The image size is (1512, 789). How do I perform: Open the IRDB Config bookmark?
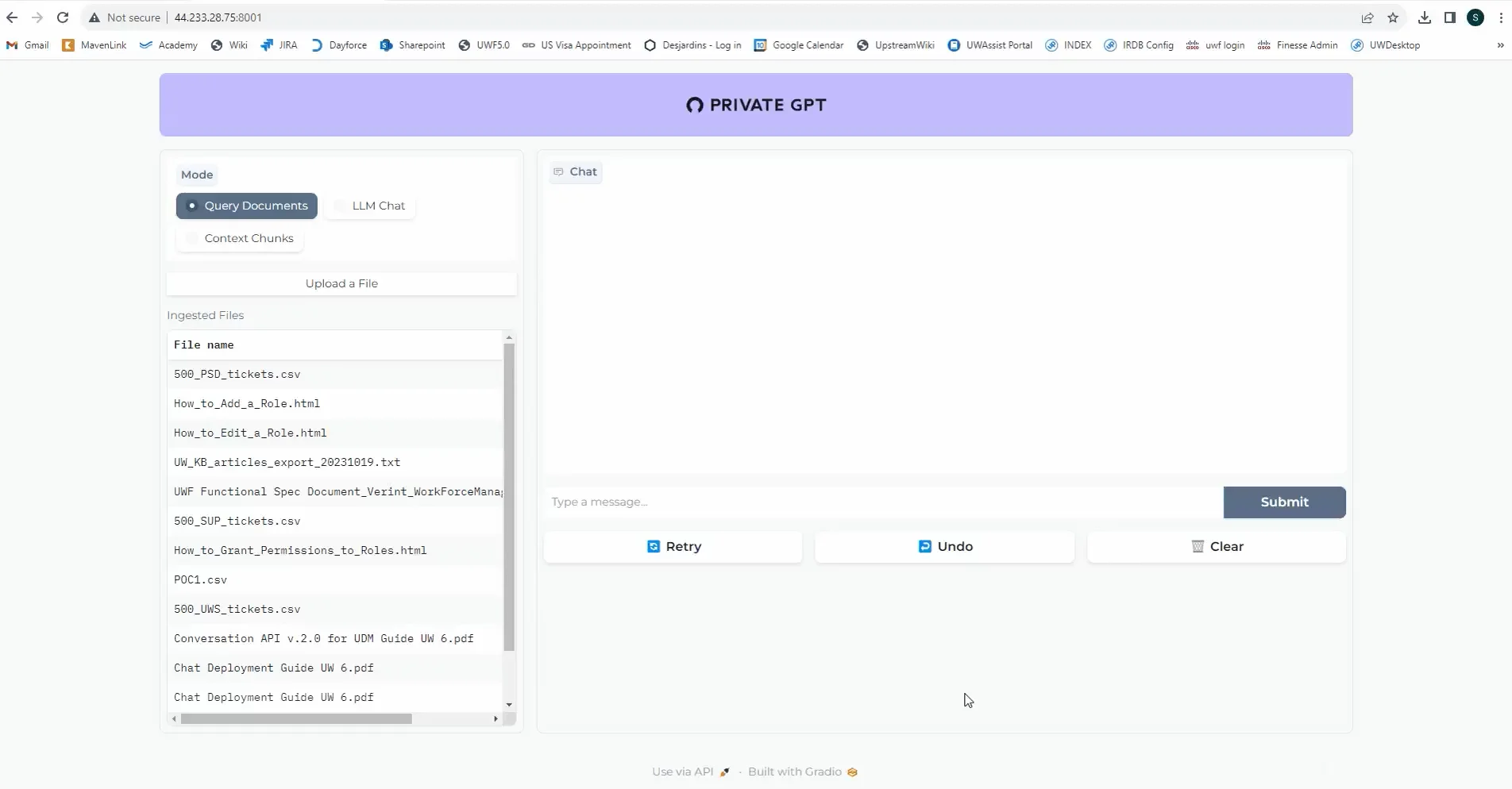tap(1139, 45)
